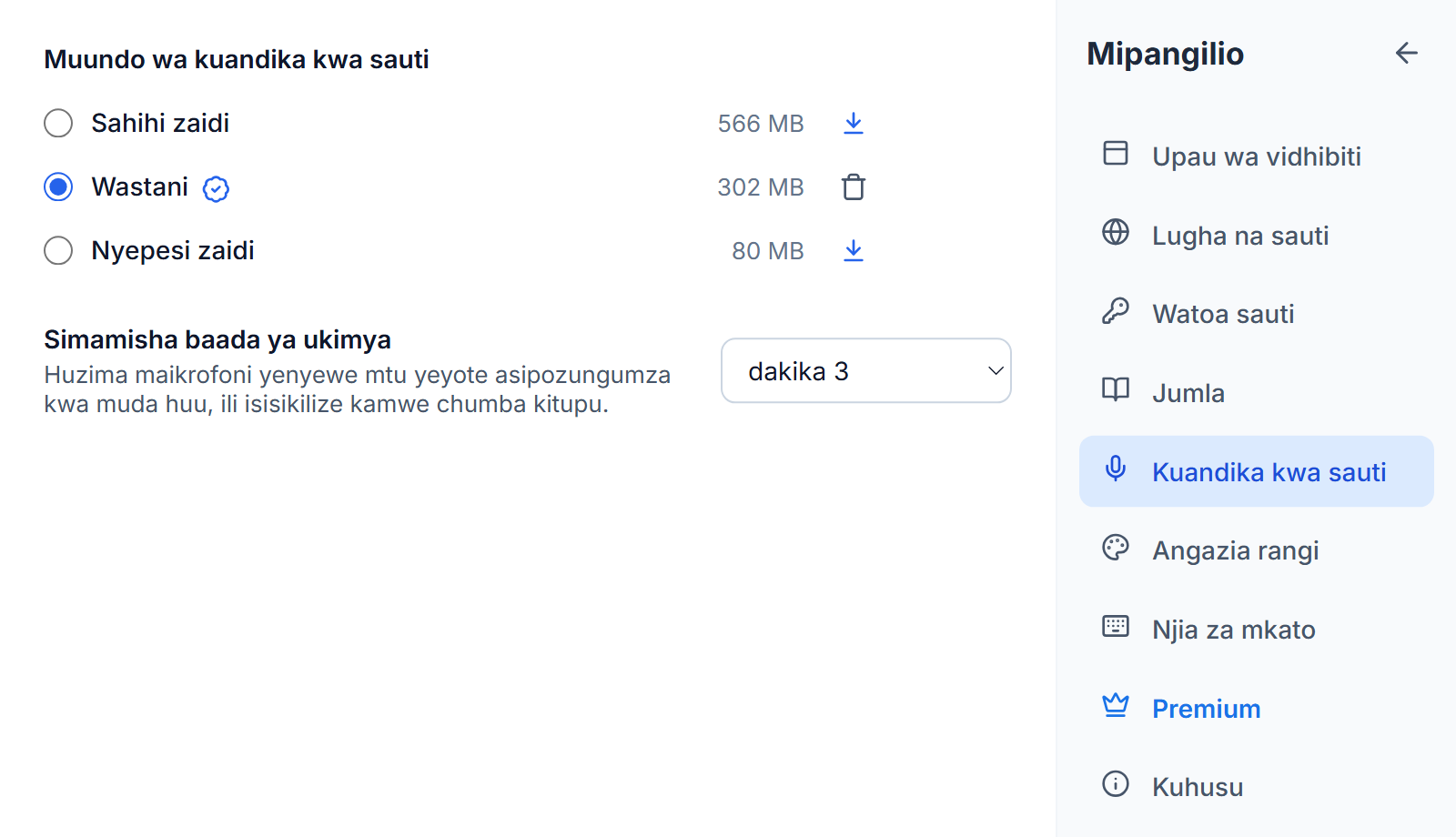Image resolution: width=1456 pixels, height=837 pixels.
Task: Click the 80 MB size text
Action: click(768, 251)
